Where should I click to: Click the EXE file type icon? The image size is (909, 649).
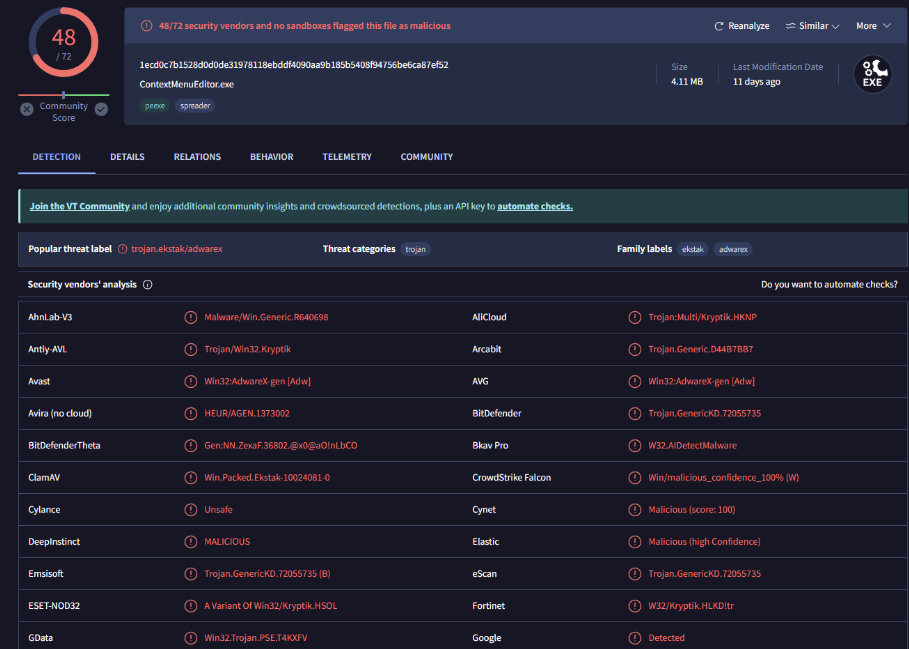click(x=871, y=73)
